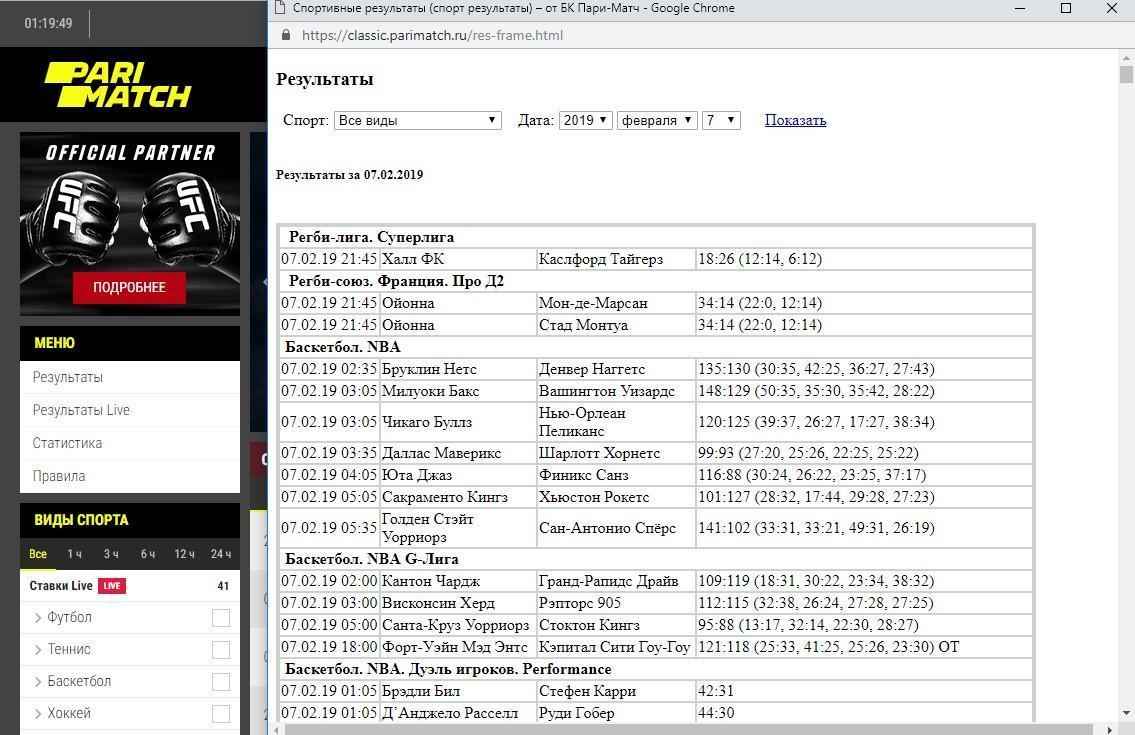Viewport: 1135px width, 735px height.
Task: Select the '3 ч' time filter tab
Action: [x=111, y=554]
